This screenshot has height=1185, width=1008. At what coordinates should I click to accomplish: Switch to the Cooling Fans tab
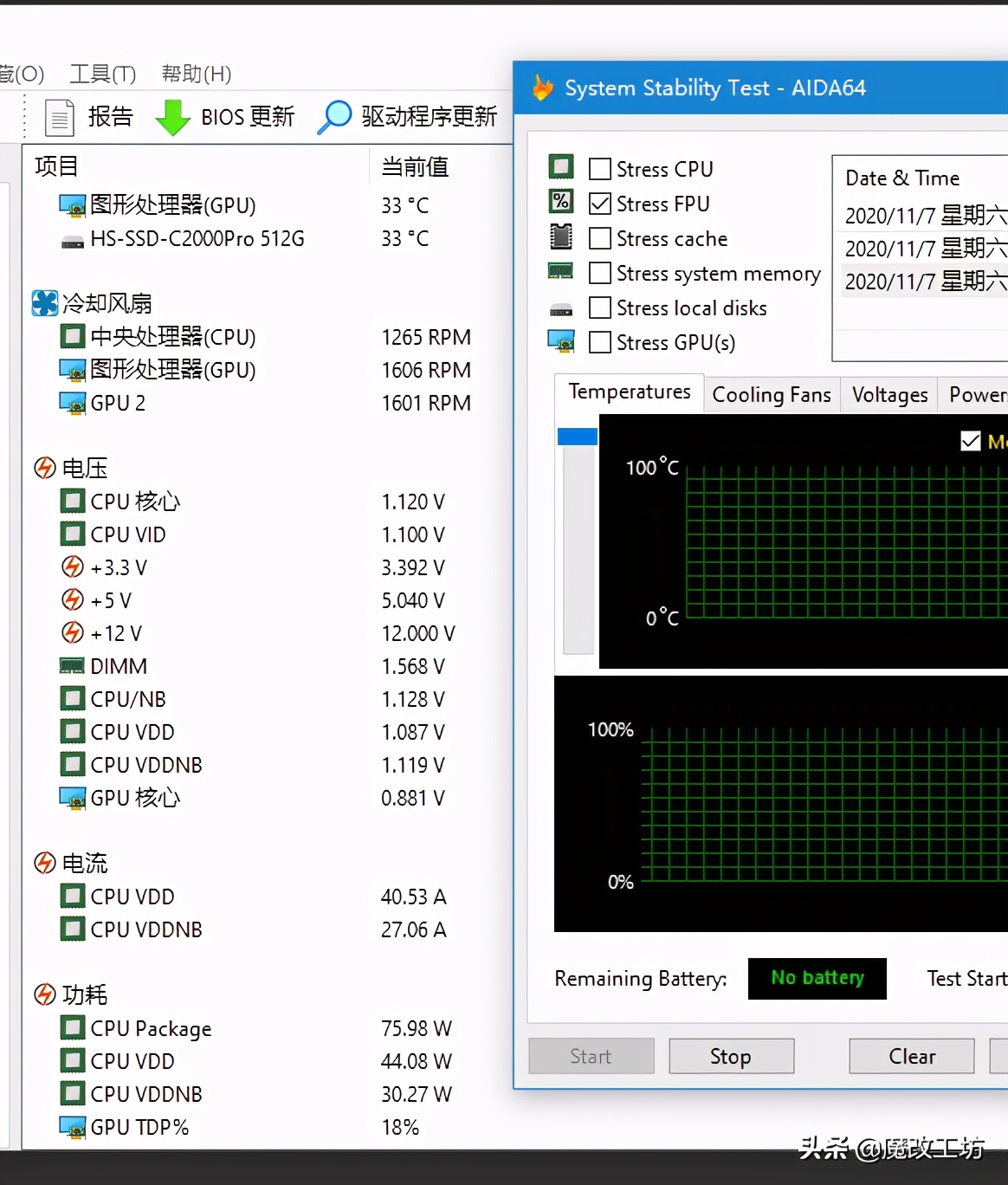(771, 394)
